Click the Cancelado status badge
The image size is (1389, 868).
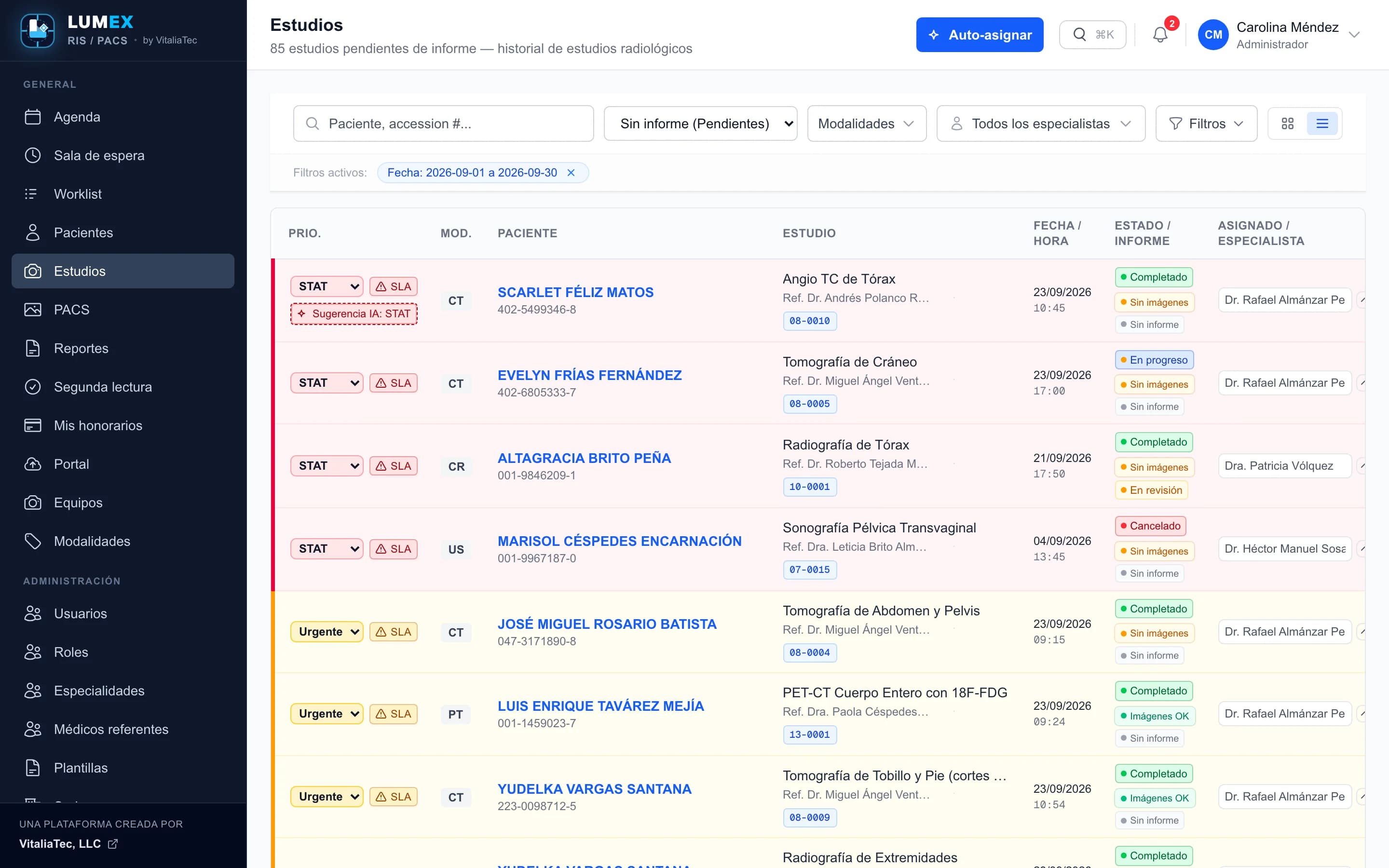(1150, 526)
